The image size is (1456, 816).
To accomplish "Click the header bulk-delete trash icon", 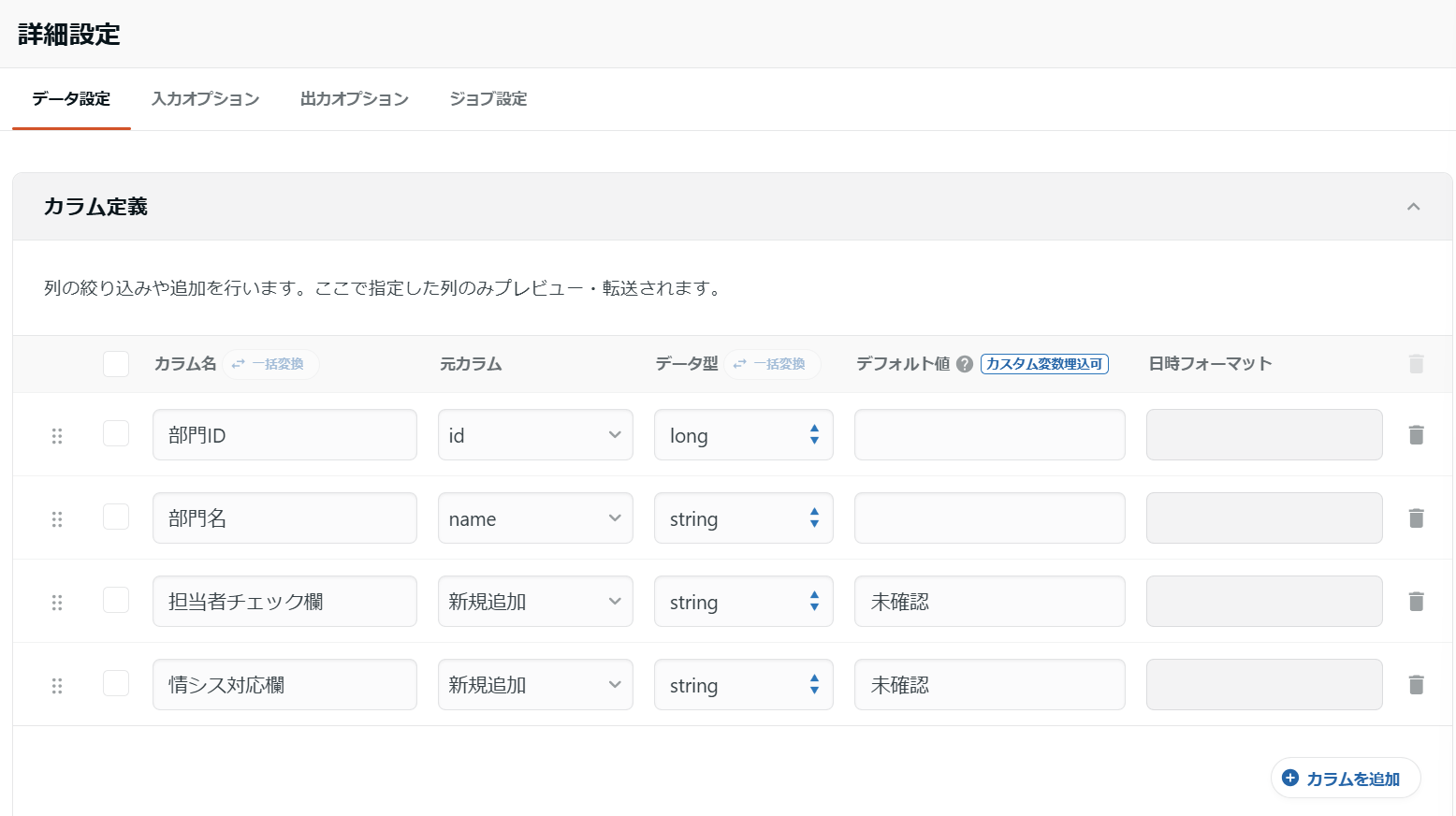I will (1416, 363).
